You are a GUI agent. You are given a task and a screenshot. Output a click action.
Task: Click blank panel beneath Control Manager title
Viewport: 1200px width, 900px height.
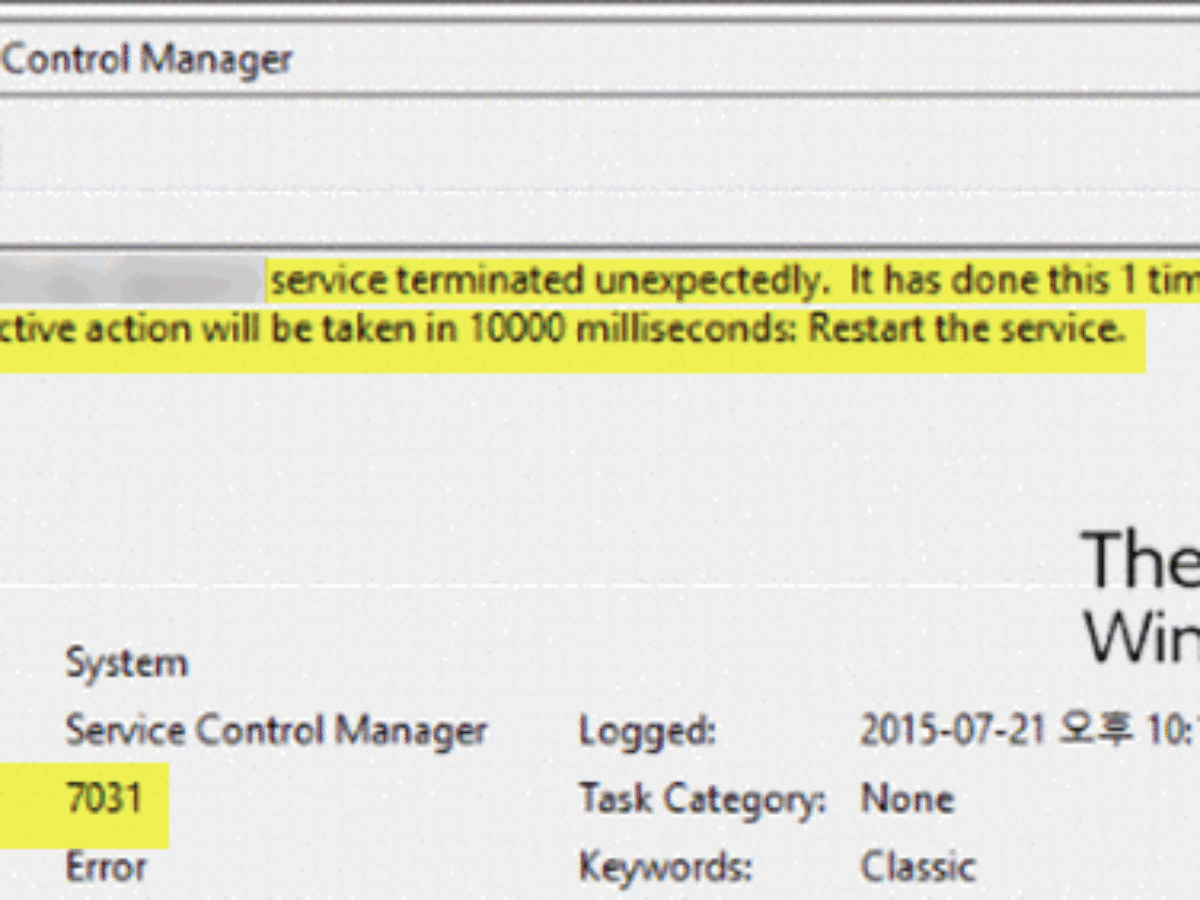coord(600,168)
